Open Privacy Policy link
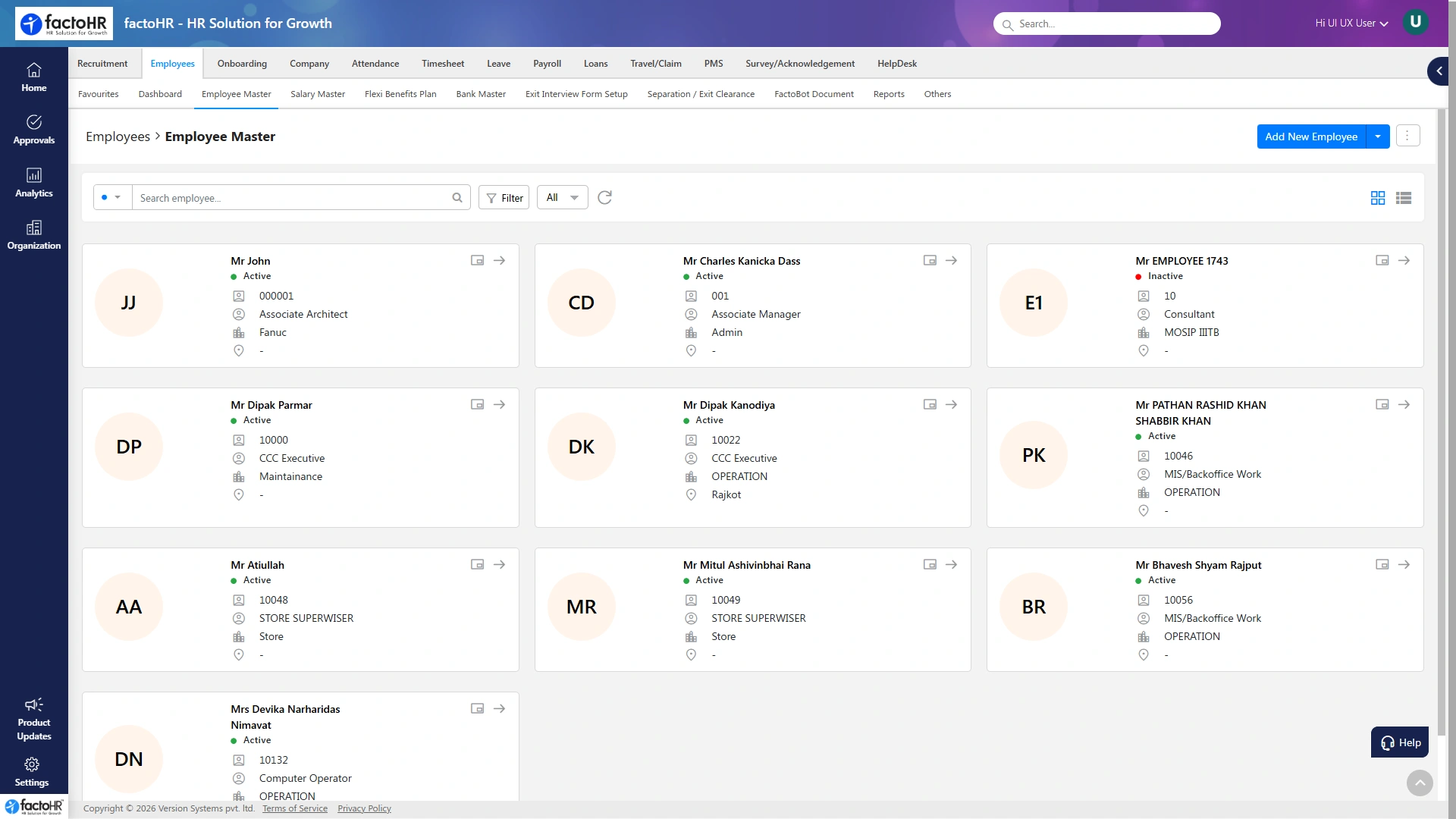This screenshot has height=819, width=1456. point(364,808)
